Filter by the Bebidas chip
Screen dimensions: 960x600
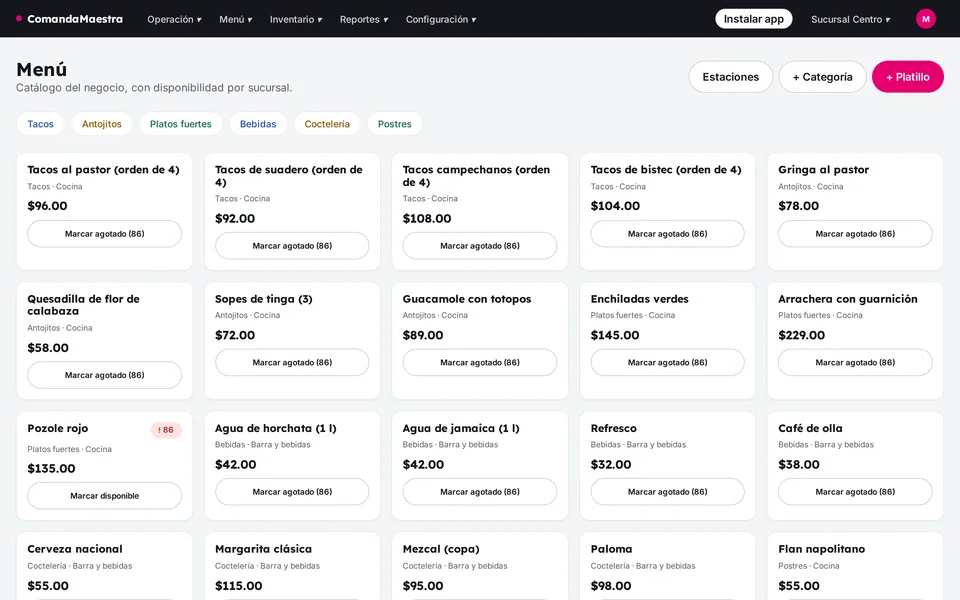coord(258,124)
